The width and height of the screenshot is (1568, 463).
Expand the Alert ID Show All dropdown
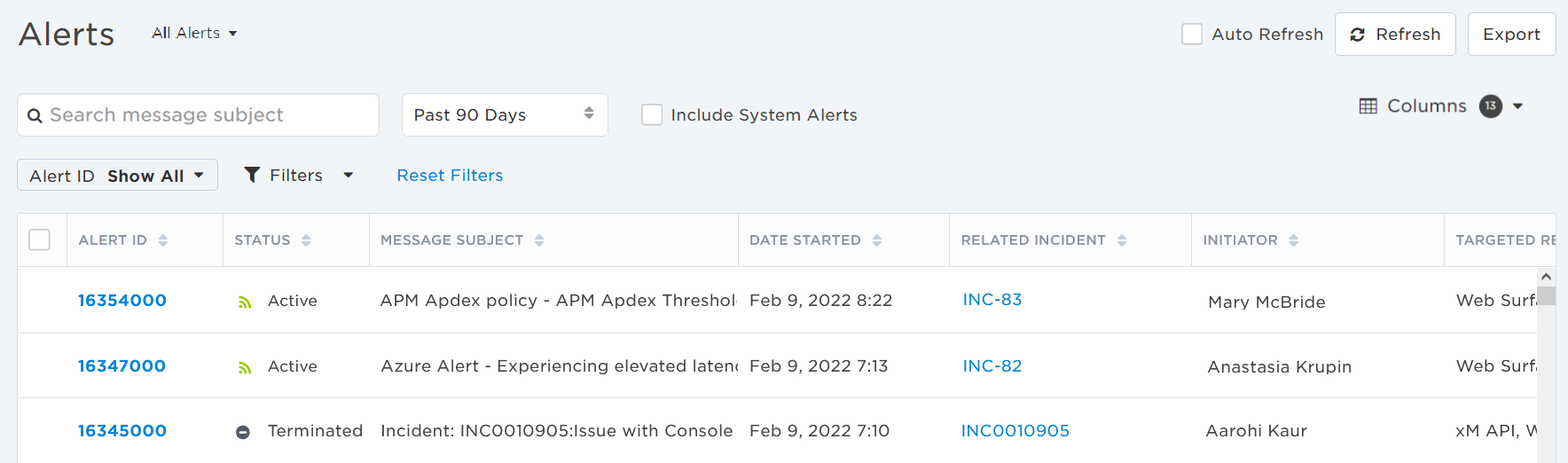click(117, 175)
